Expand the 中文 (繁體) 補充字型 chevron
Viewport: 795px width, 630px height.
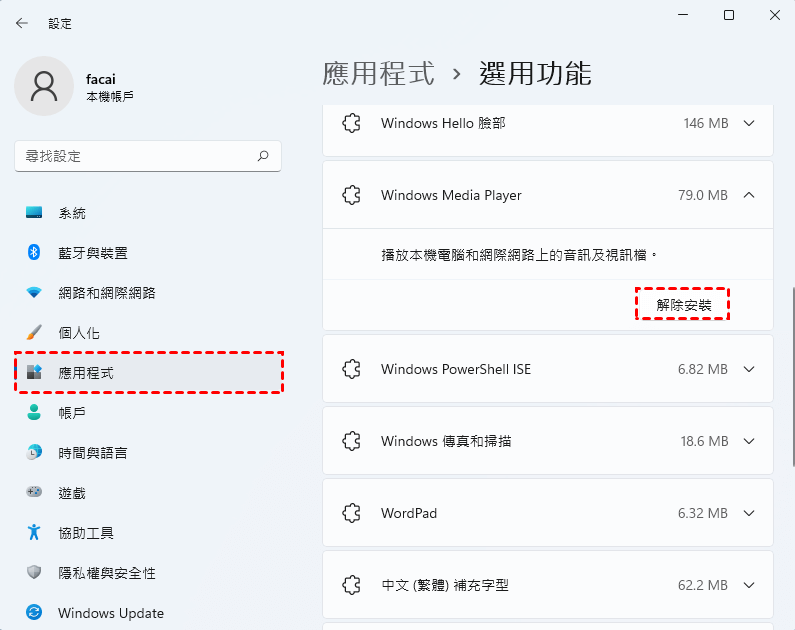pos(749,585)
